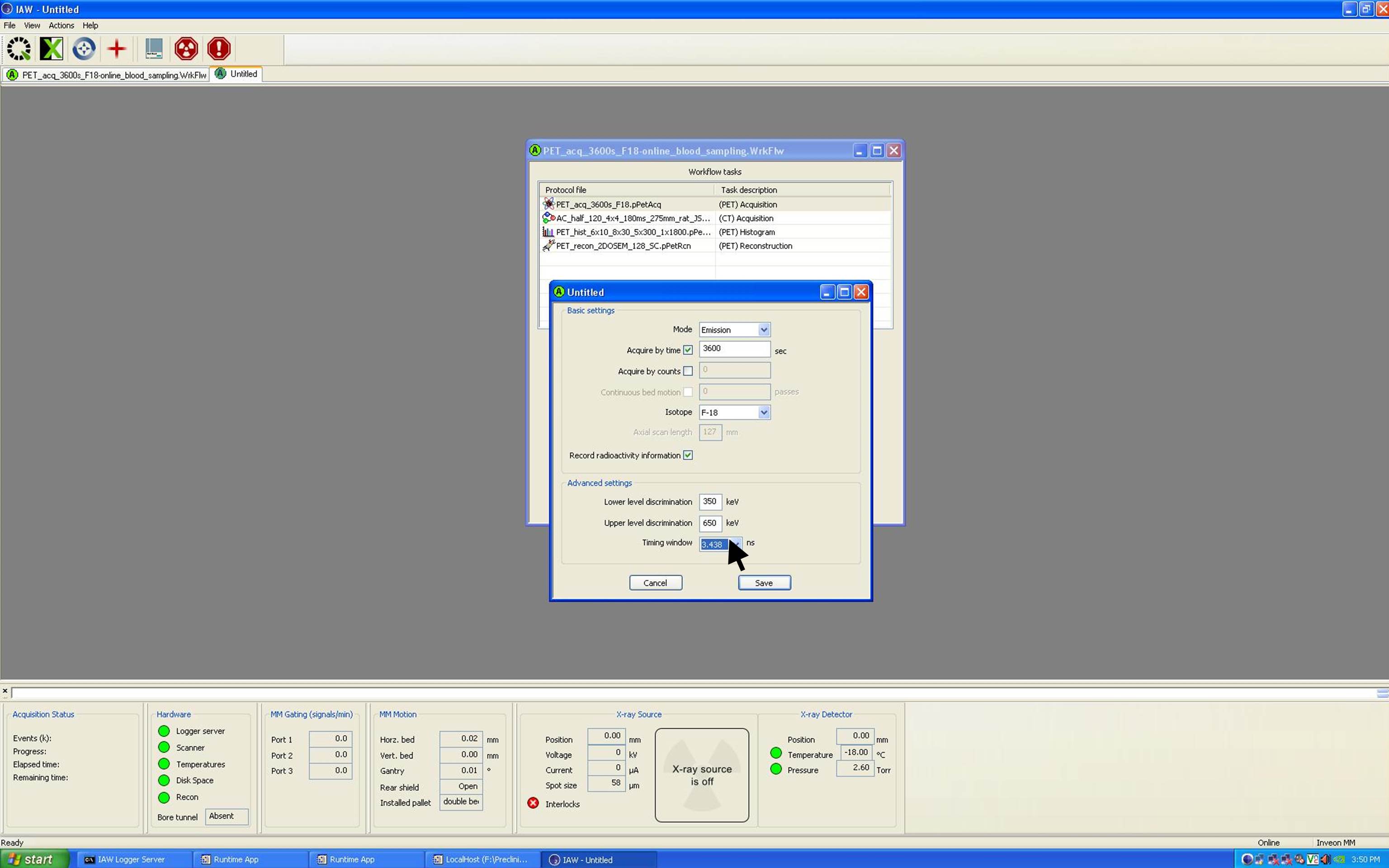Click the dotted ring PET toolbar icon

pyautogui.click(x=19, y=49)
